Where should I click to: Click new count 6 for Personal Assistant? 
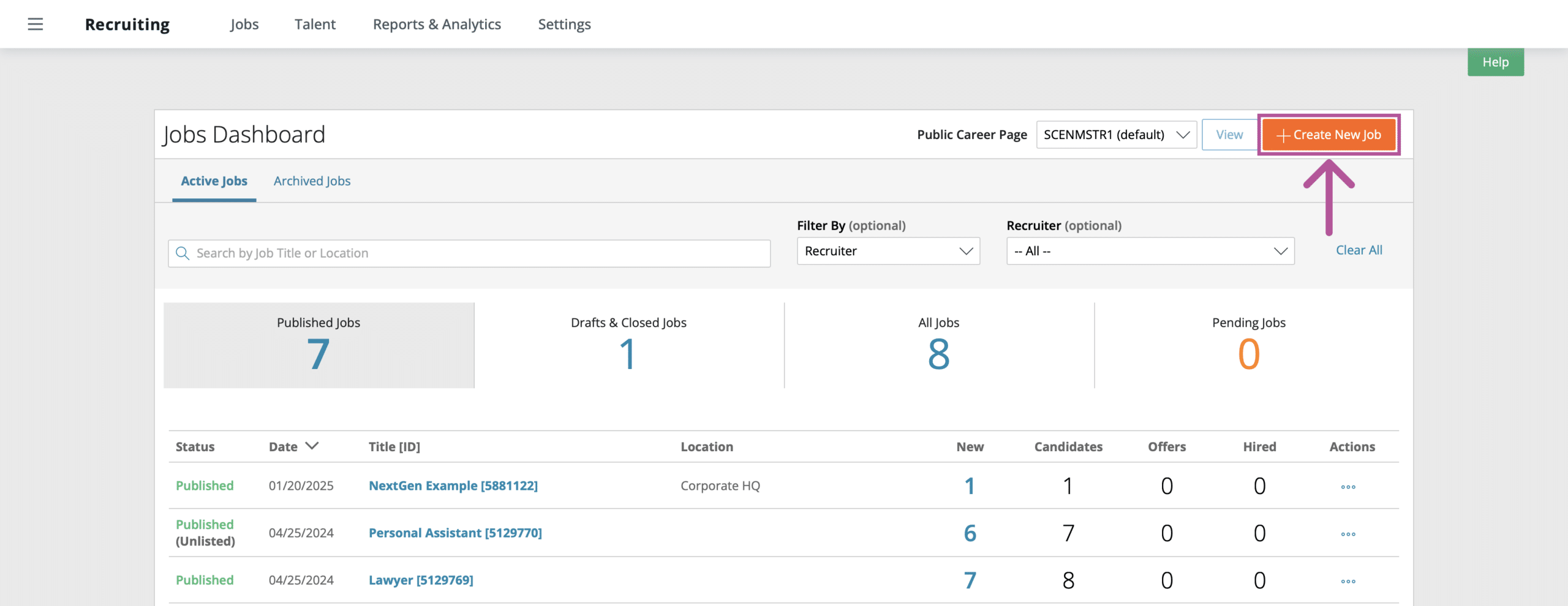[x=970, y=533]
